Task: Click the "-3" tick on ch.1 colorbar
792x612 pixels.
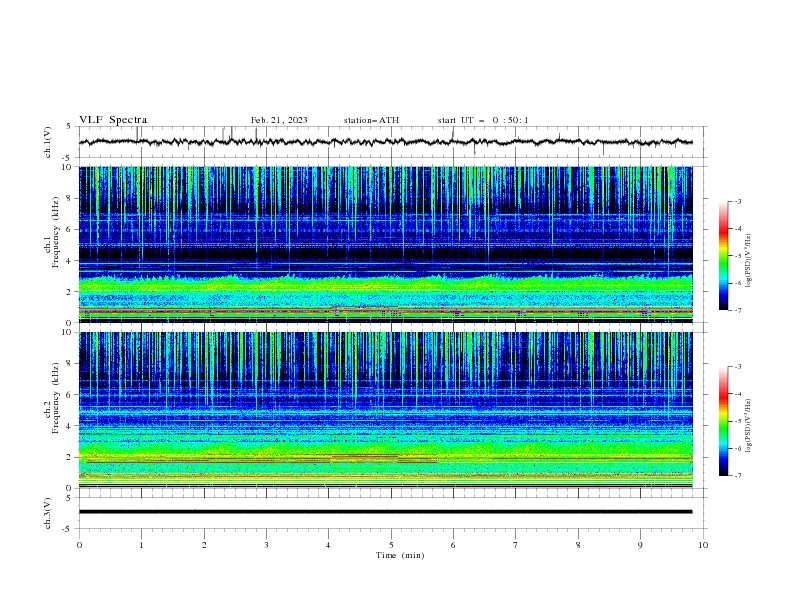Action: [x=738, y=201]
